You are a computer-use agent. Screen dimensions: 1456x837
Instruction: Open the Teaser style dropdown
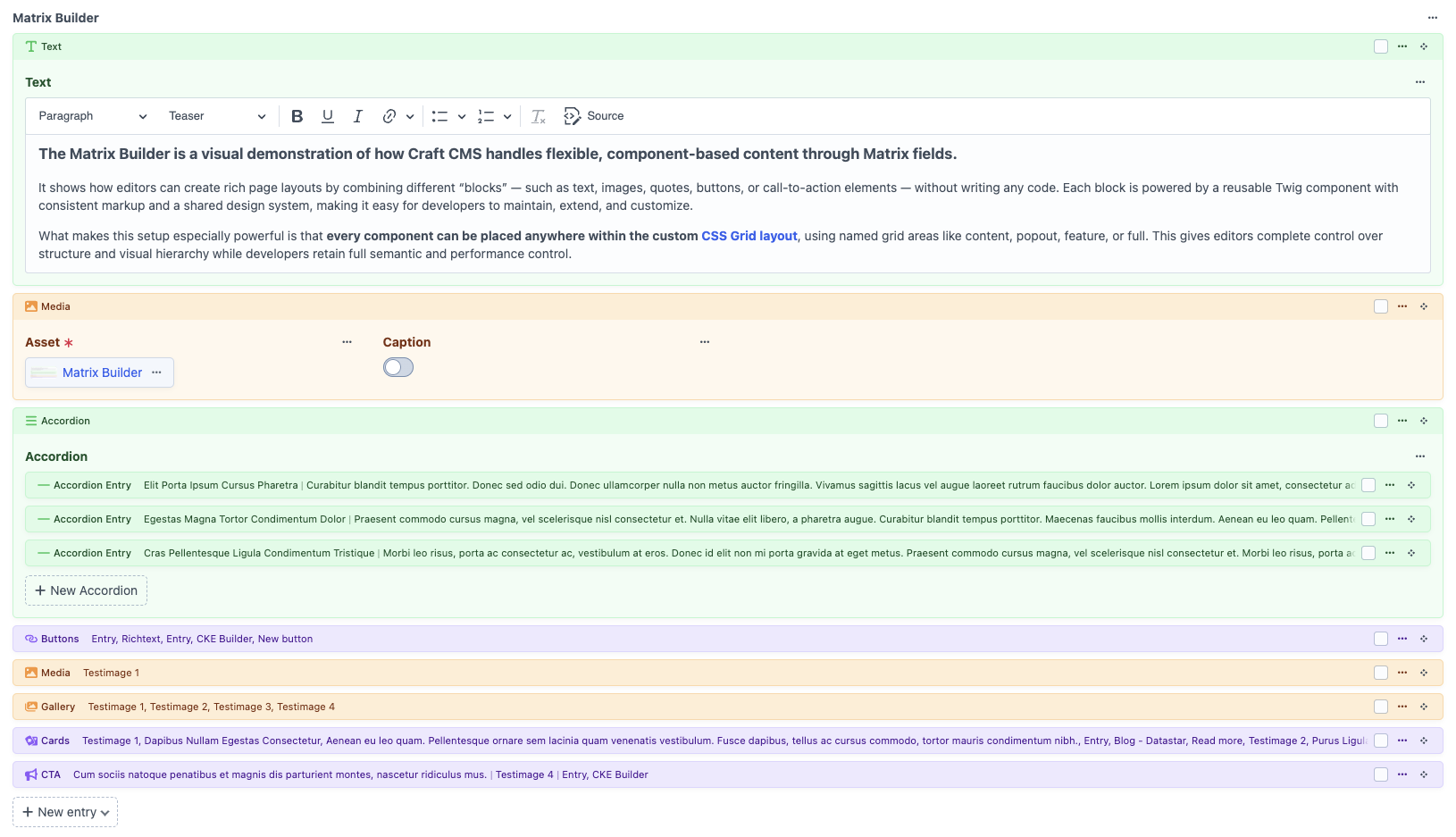tap(216, 116)
